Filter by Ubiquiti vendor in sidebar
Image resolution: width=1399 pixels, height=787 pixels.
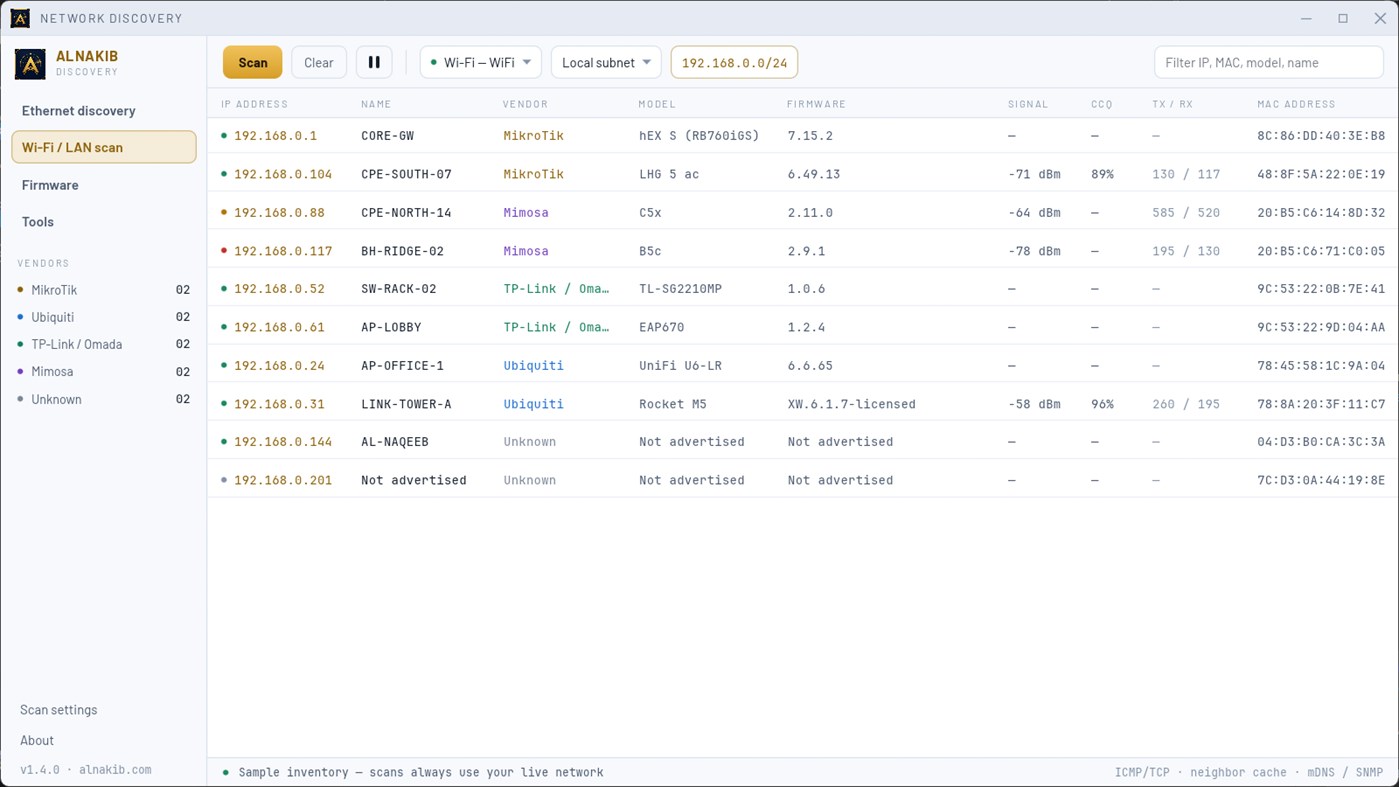pyautogui.click(x=103, y=317)
